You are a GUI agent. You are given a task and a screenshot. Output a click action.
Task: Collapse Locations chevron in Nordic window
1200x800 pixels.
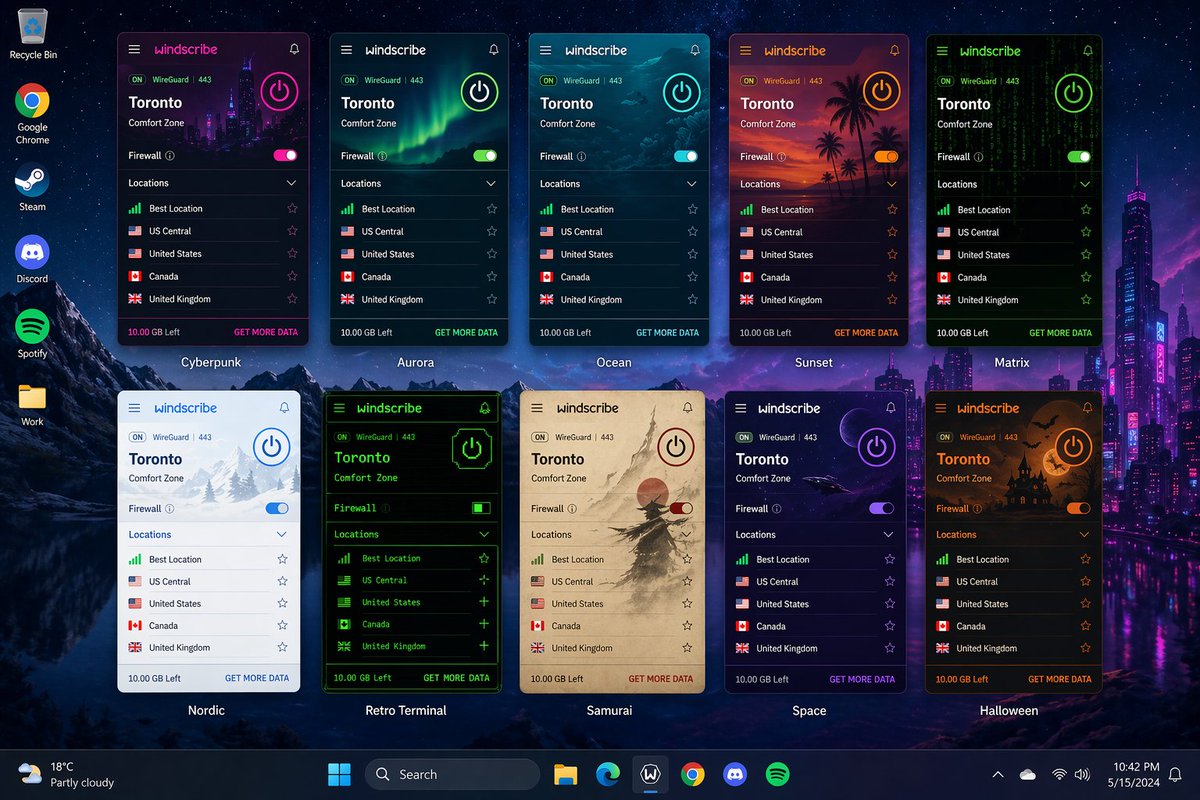(282, 535)
